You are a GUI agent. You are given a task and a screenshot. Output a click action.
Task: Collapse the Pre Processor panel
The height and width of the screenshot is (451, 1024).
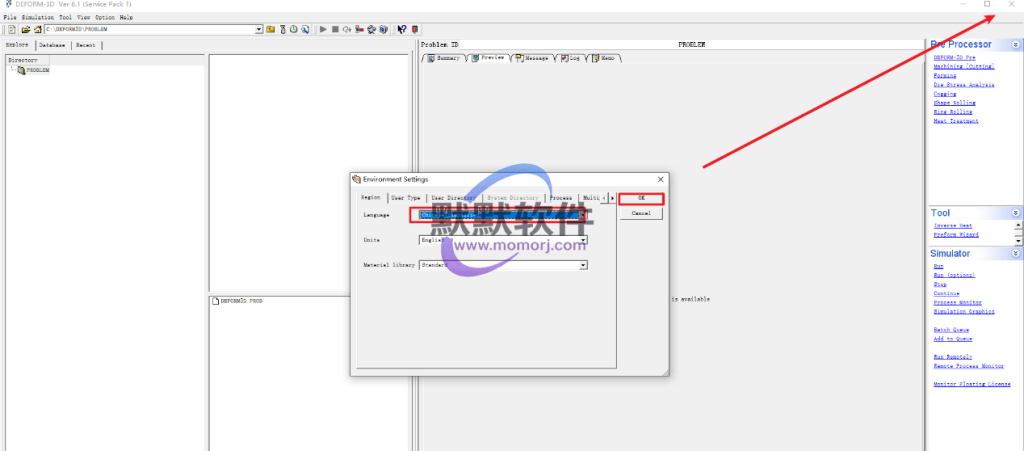tap(1016, 45)
